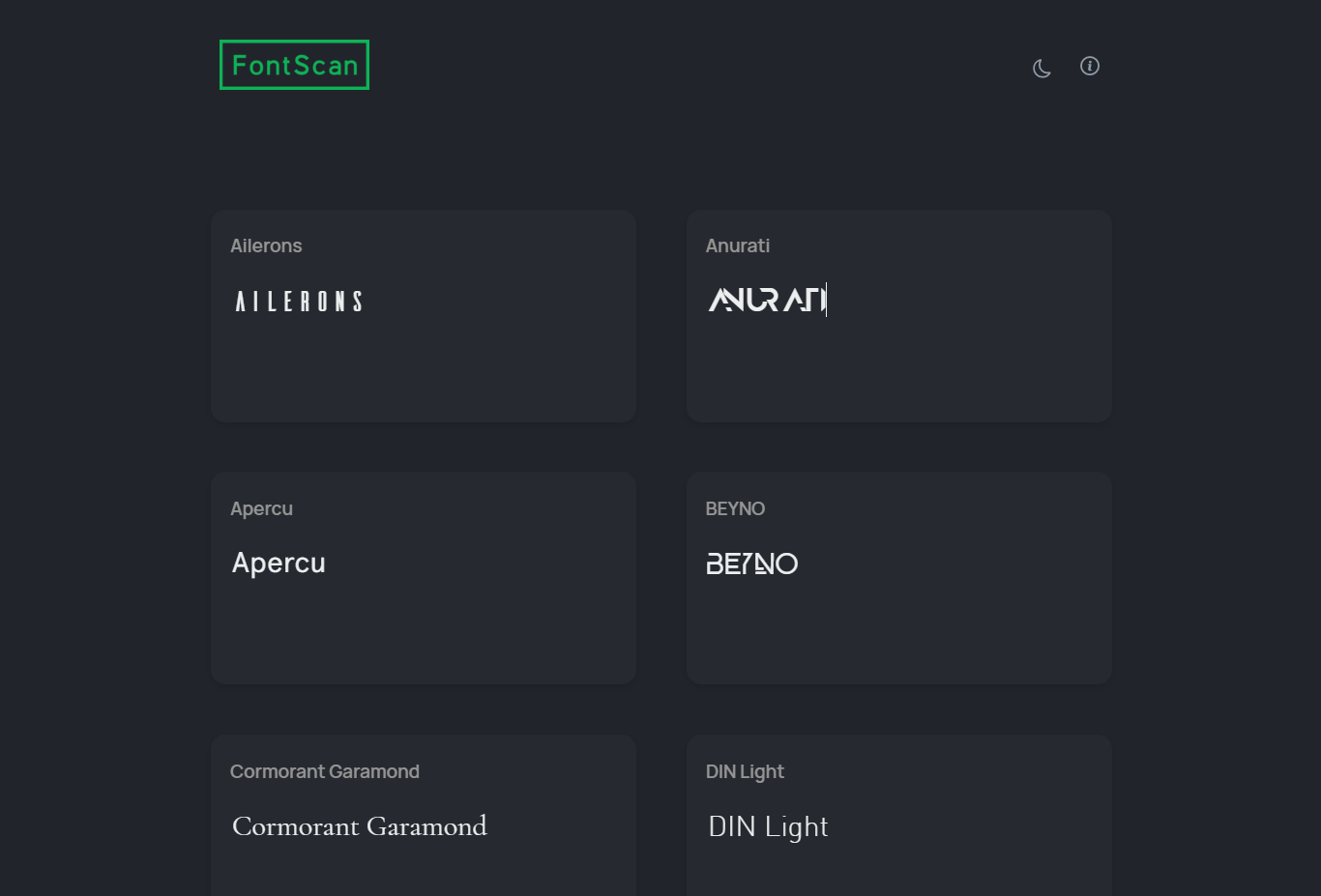1321x896 pixels.
Task: Open the info icon in the header
Action: [x=1090, y=66]
